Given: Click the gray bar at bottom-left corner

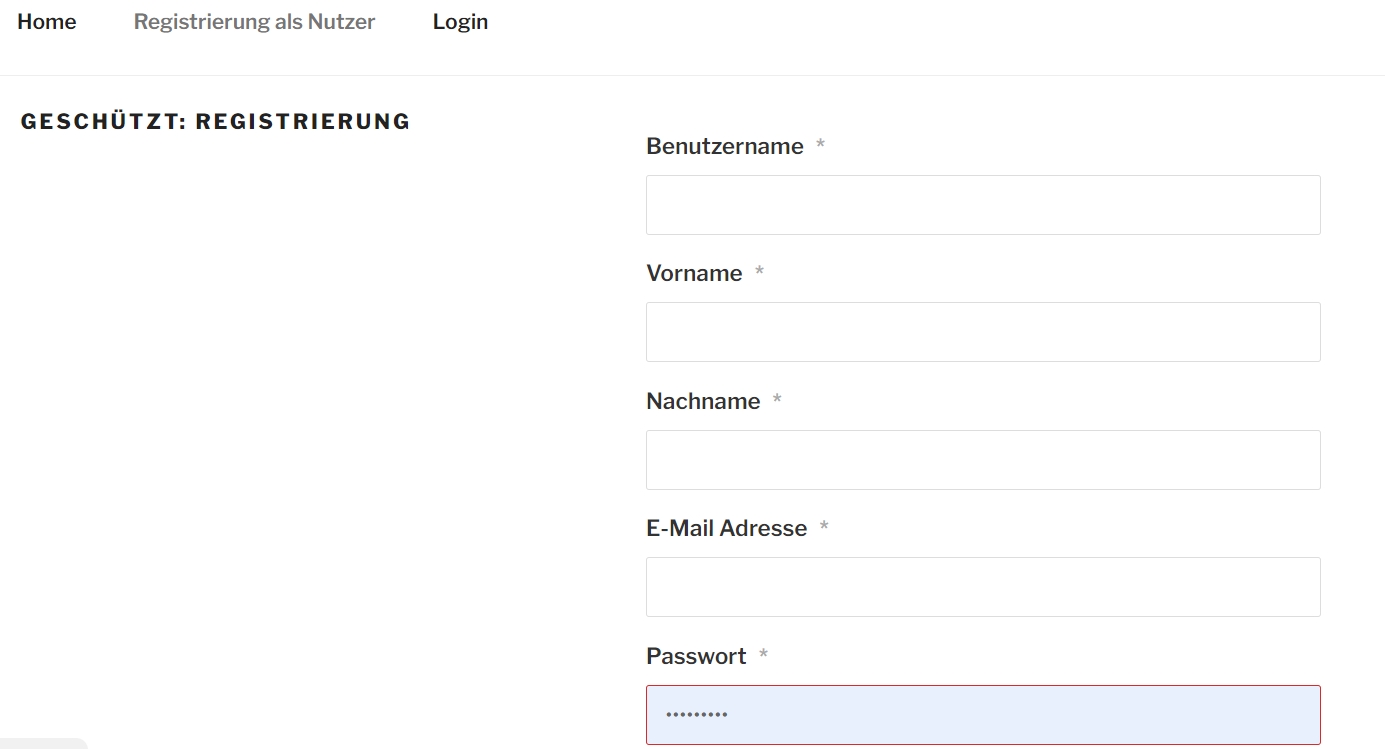Looking at the screenshot, I should [42, 744].
